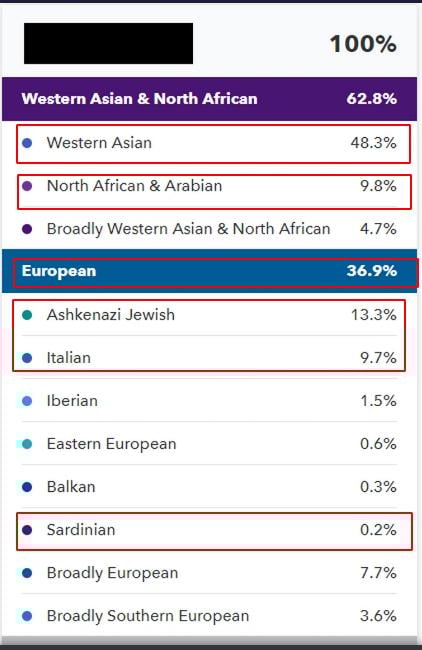
Task: Select Broadly Southern European entry
Action: pyautogui.click(x=209, y=616)
